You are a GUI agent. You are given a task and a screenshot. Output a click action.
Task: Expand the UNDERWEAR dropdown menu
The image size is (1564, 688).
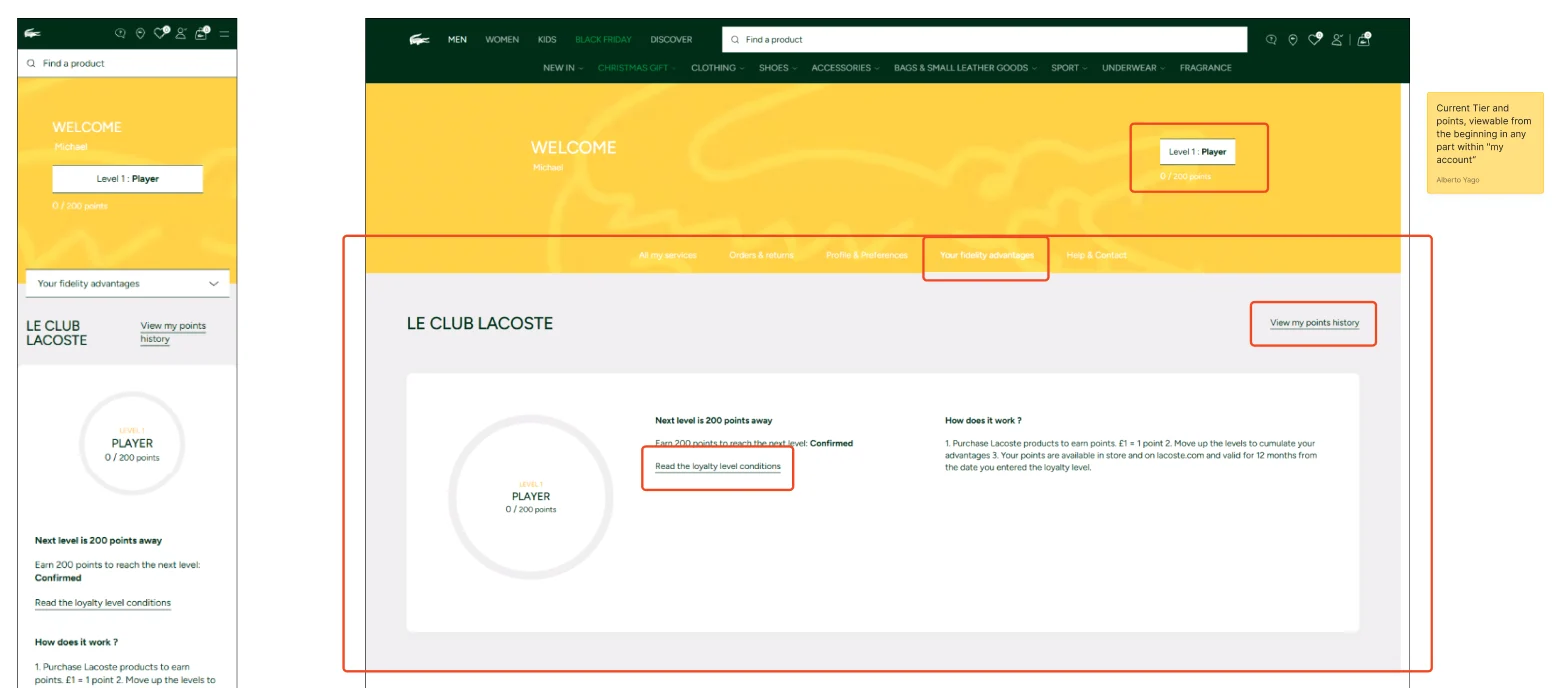coord(1134,68)
